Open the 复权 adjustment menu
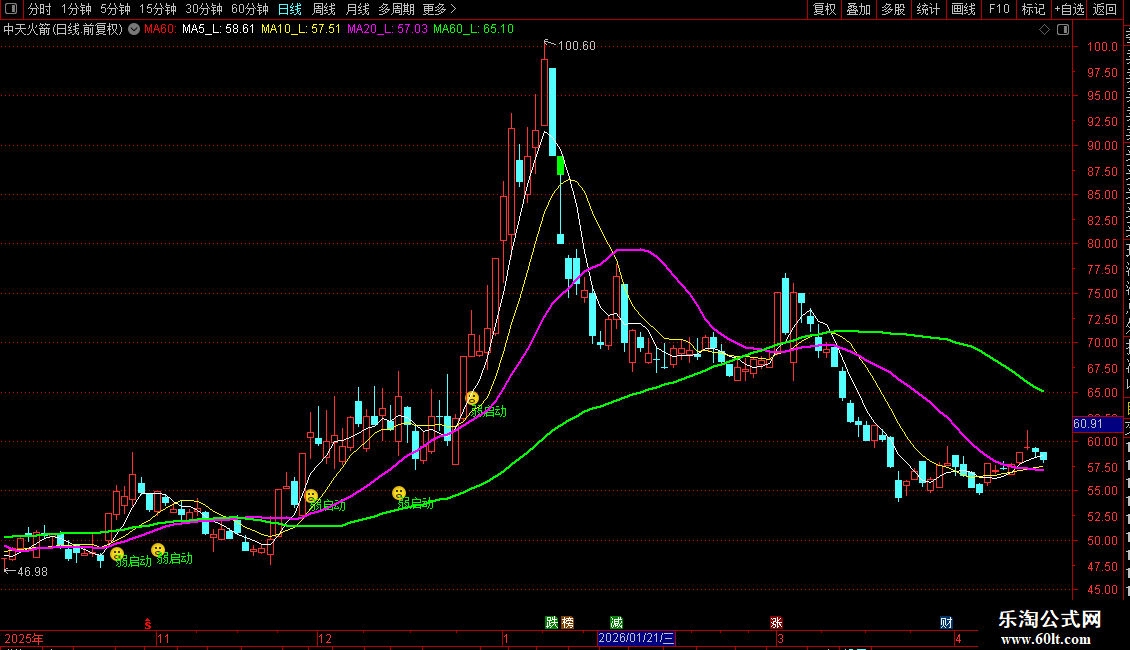 (824, 9)
